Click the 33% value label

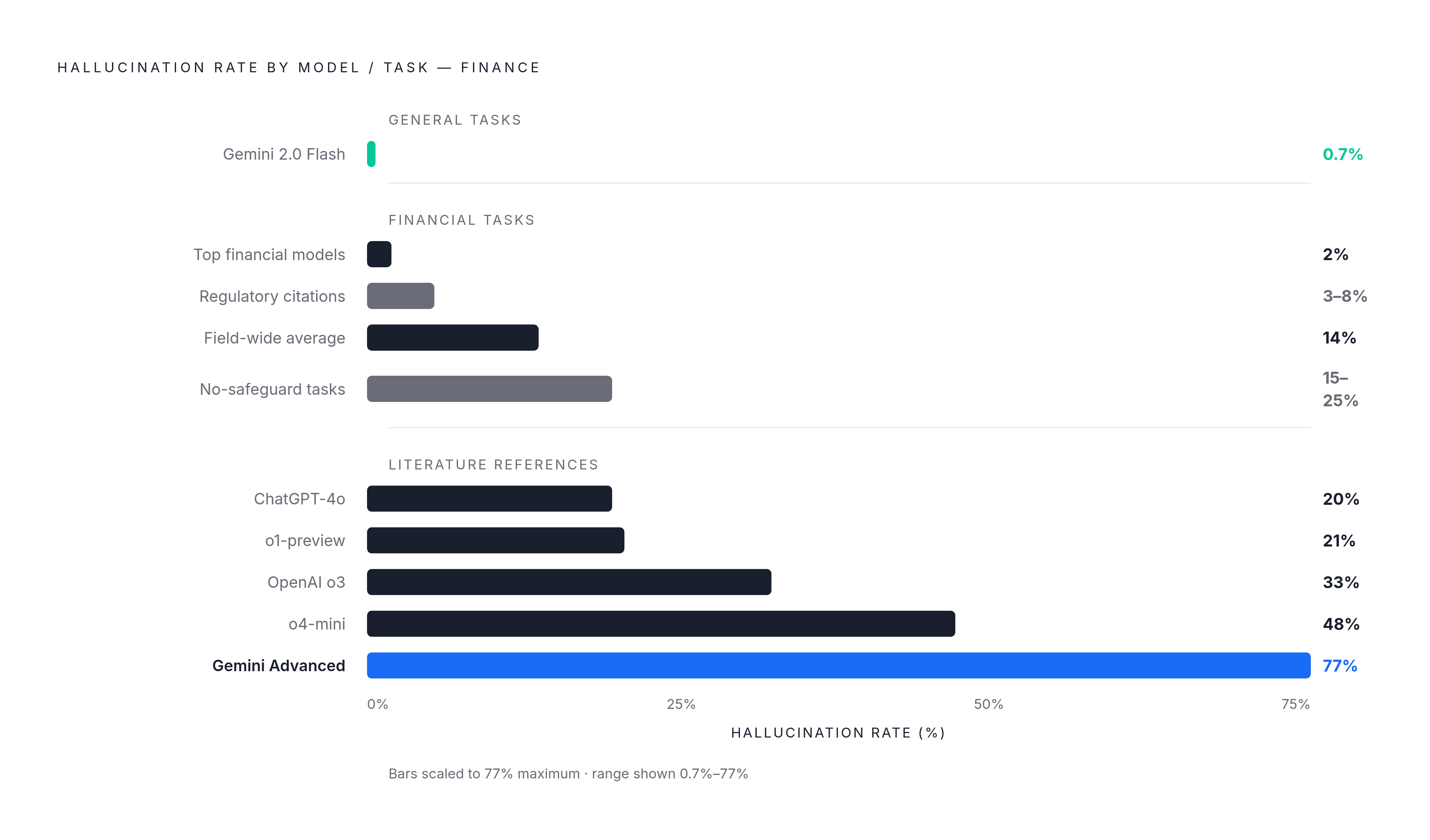click(x=1341, y=582)
